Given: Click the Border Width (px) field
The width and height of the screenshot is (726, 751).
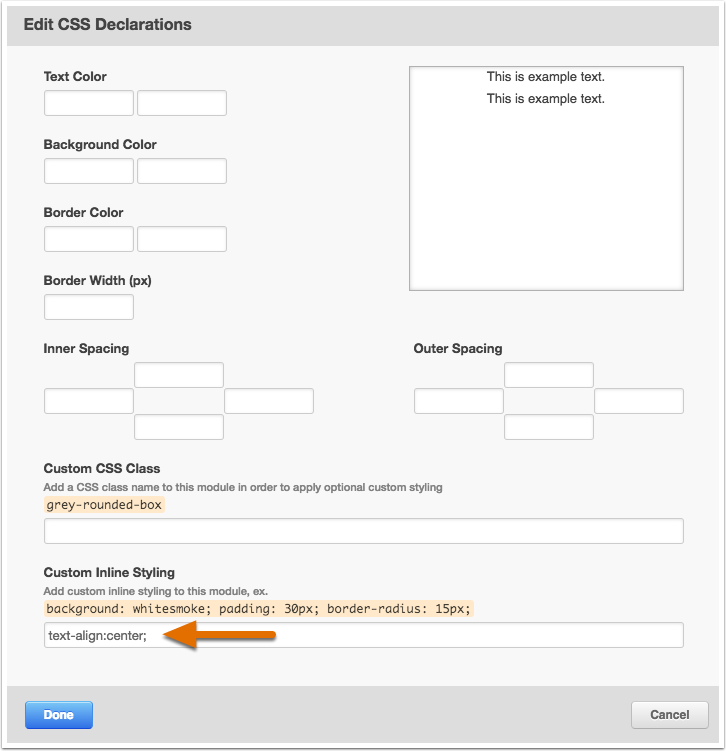Looking at the screenshot, I should (89, 307).
